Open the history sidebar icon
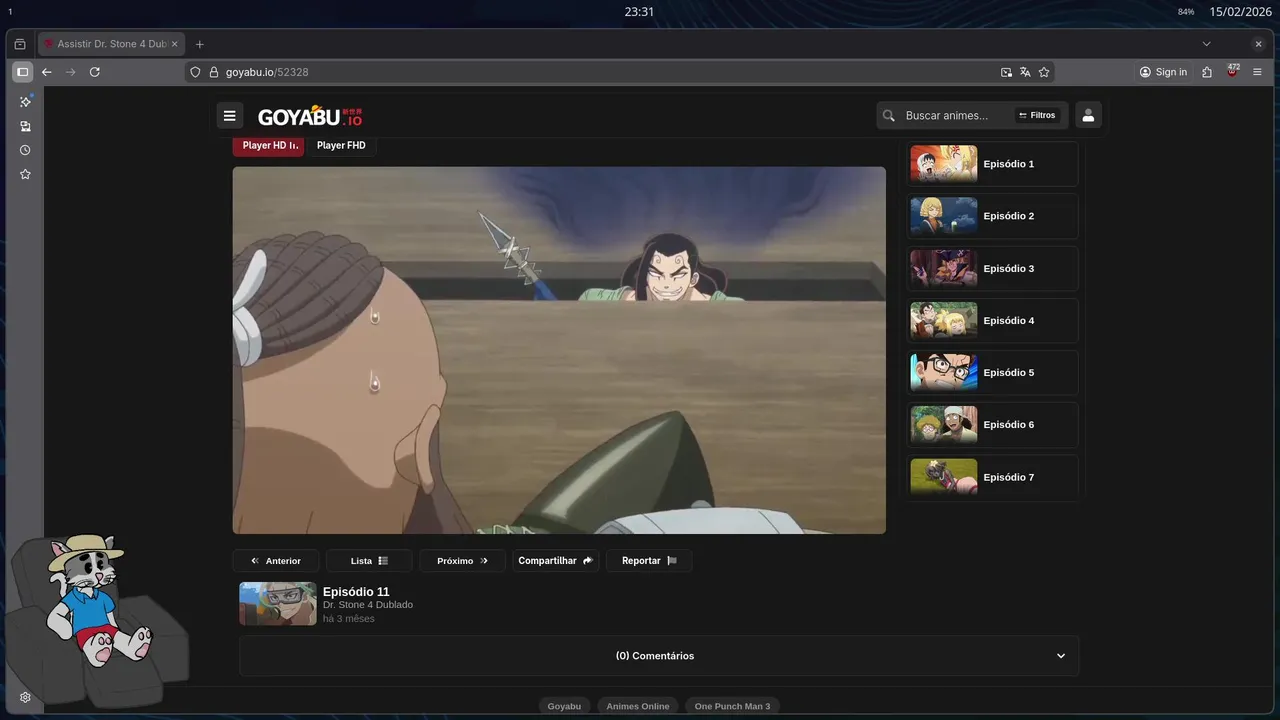 pyautogui.click(x=25, y=150)
